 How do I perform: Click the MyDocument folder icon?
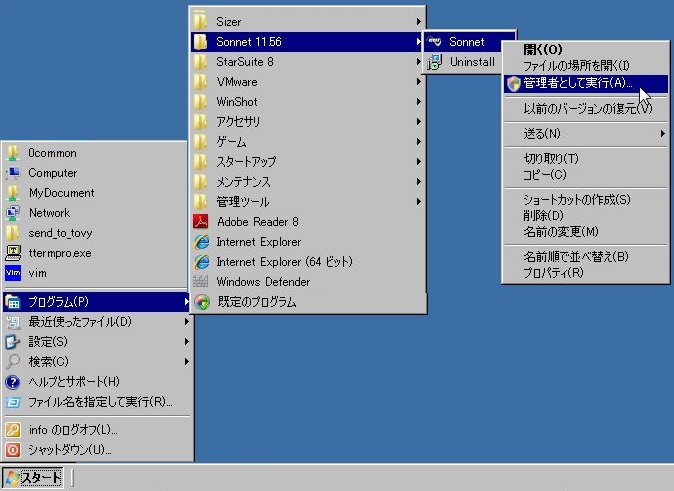coord(13,193)
